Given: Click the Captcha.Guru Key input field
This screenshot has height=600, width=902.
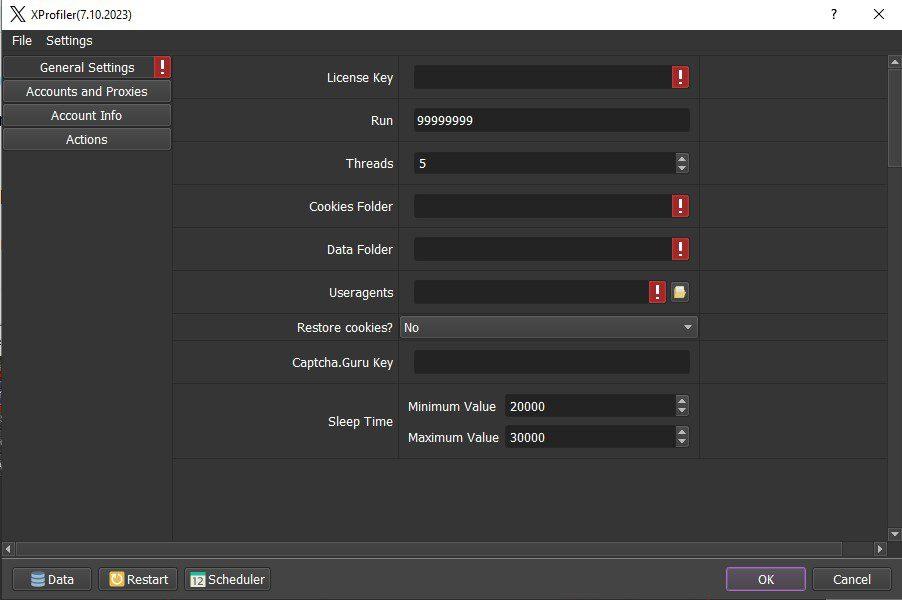Looking at the screenshot, I should pyautogui.click(x=552, y=362).
